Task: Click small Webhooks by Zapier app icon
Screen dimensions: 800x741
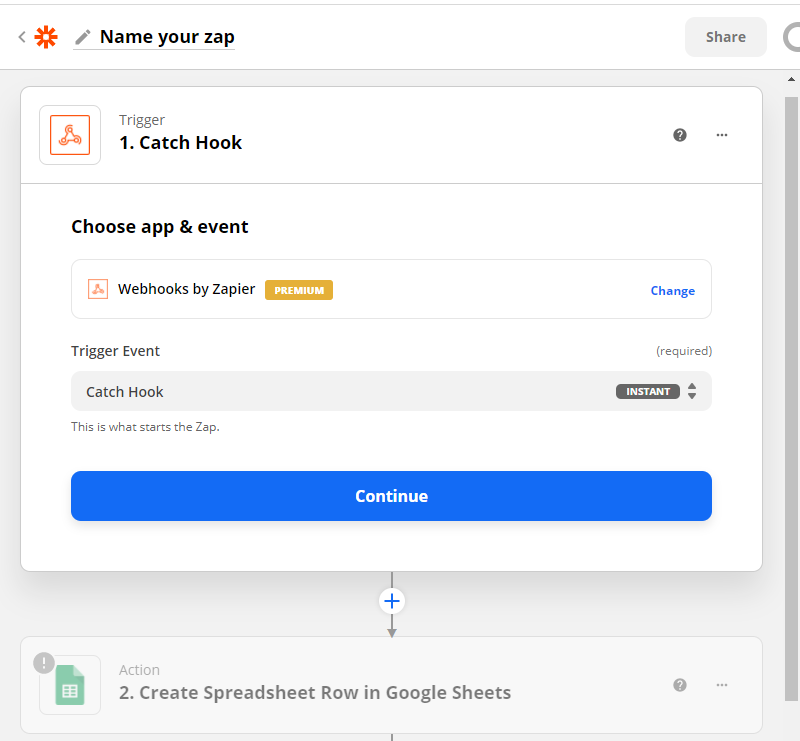Action: pyautogui.click(x=98, y=289)
